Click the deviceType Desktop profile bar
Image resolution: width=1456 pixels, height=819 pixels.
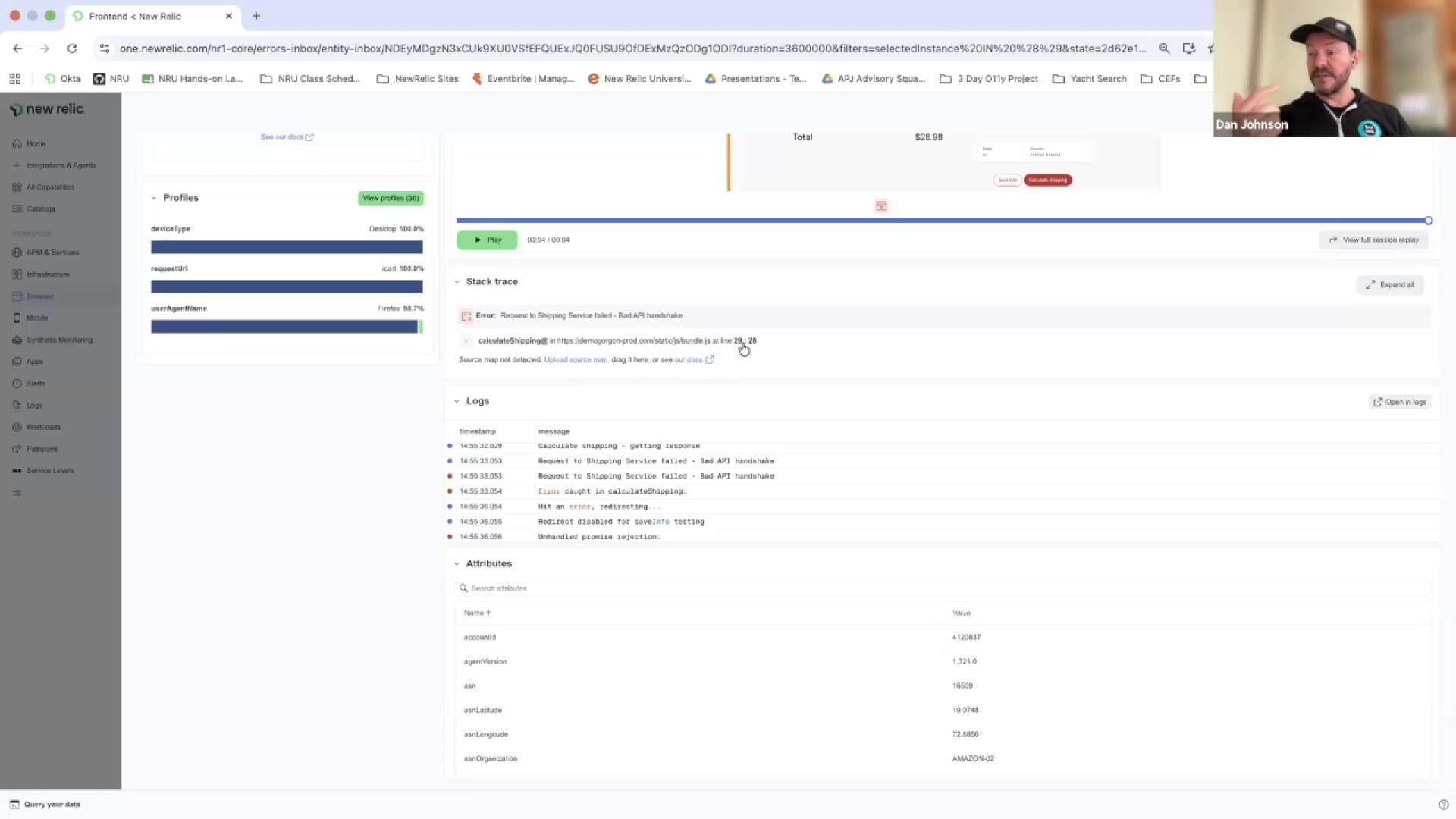tap(287, 247)
